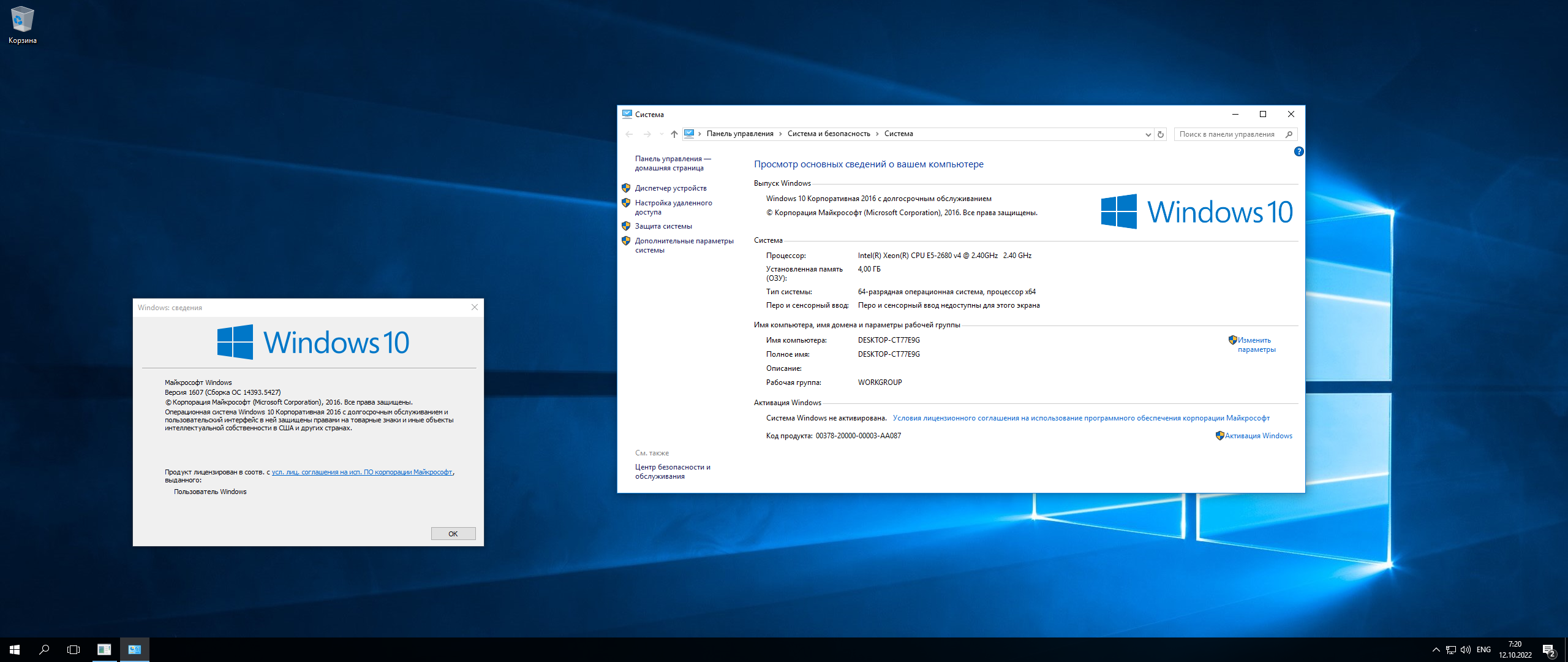Click WORKGROUP value text
Image resolution: width=1568 pixels, height=662 pixels.
click(880, 382)
